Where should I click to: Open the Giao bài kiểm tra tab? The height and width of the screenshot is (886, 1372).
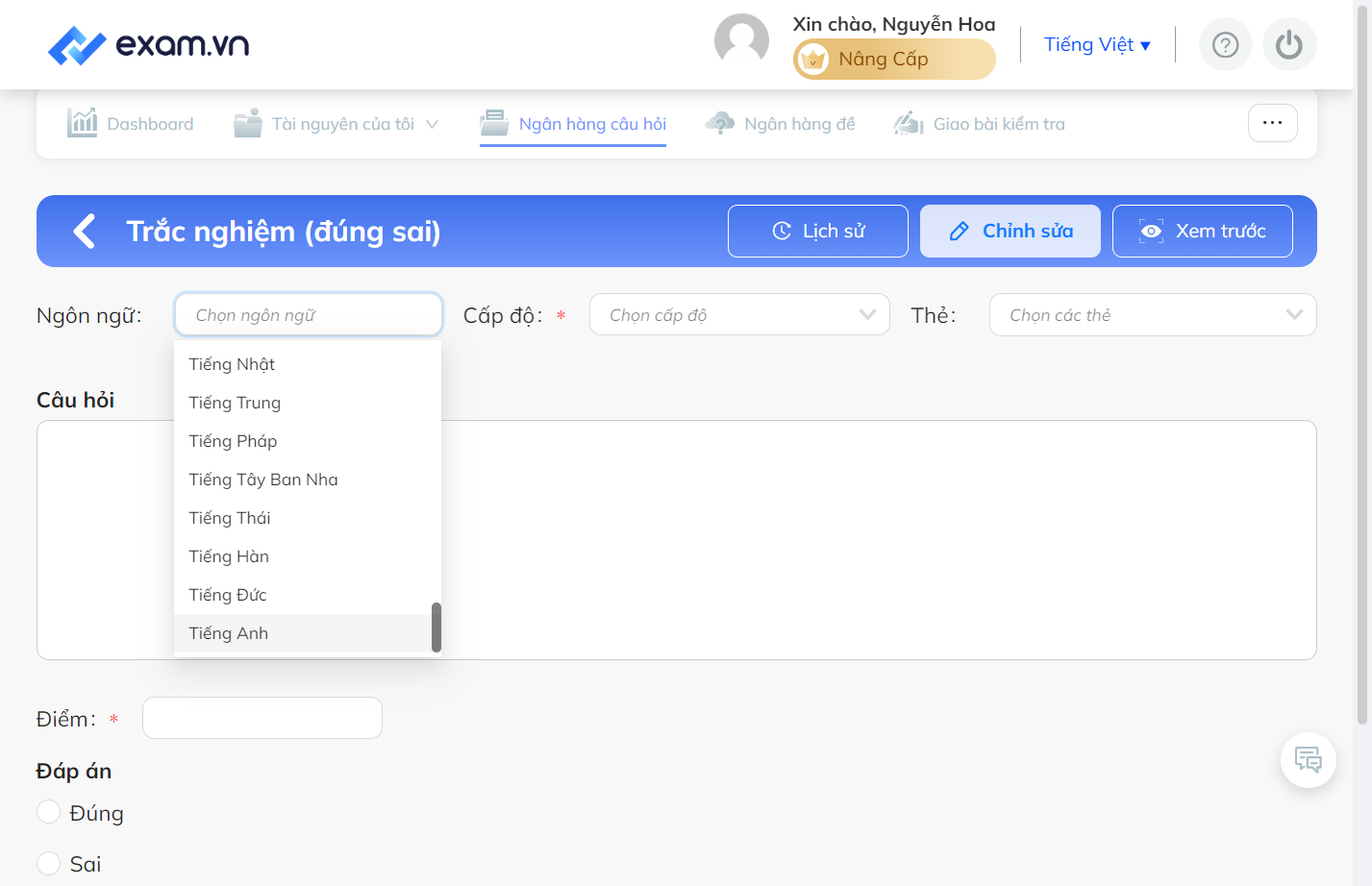point(979,124)
